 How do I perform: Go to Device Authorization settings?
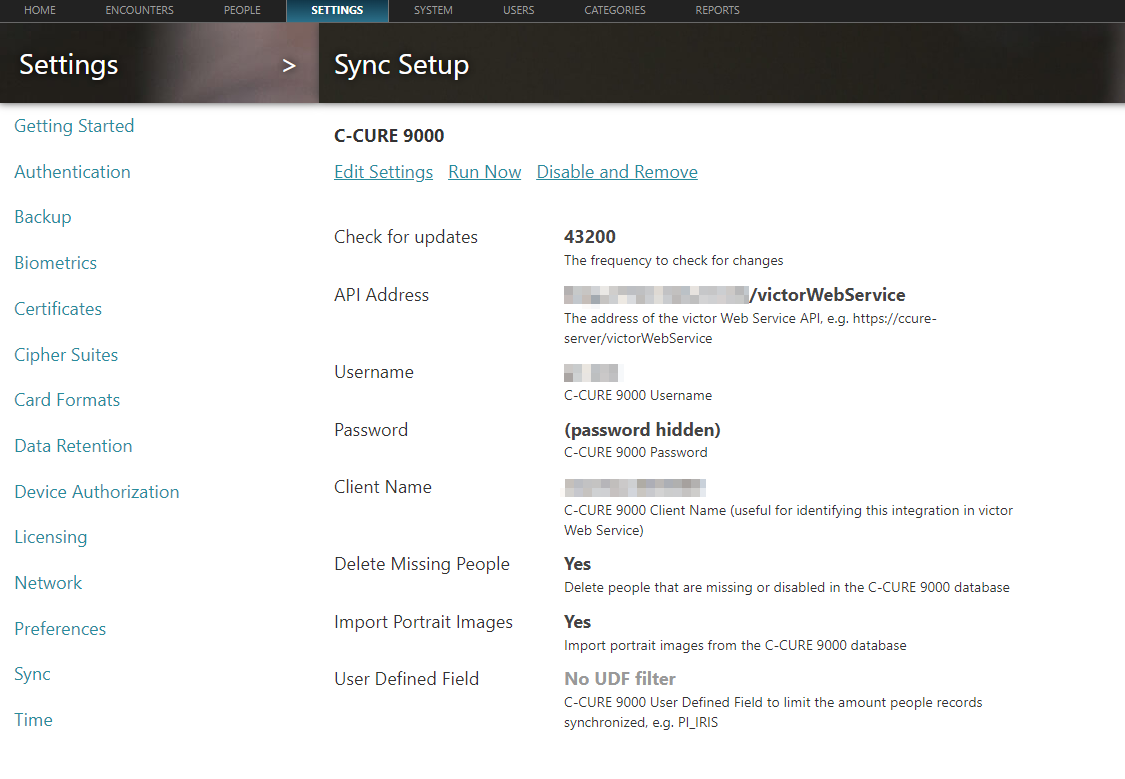click(x=97, y=491)
